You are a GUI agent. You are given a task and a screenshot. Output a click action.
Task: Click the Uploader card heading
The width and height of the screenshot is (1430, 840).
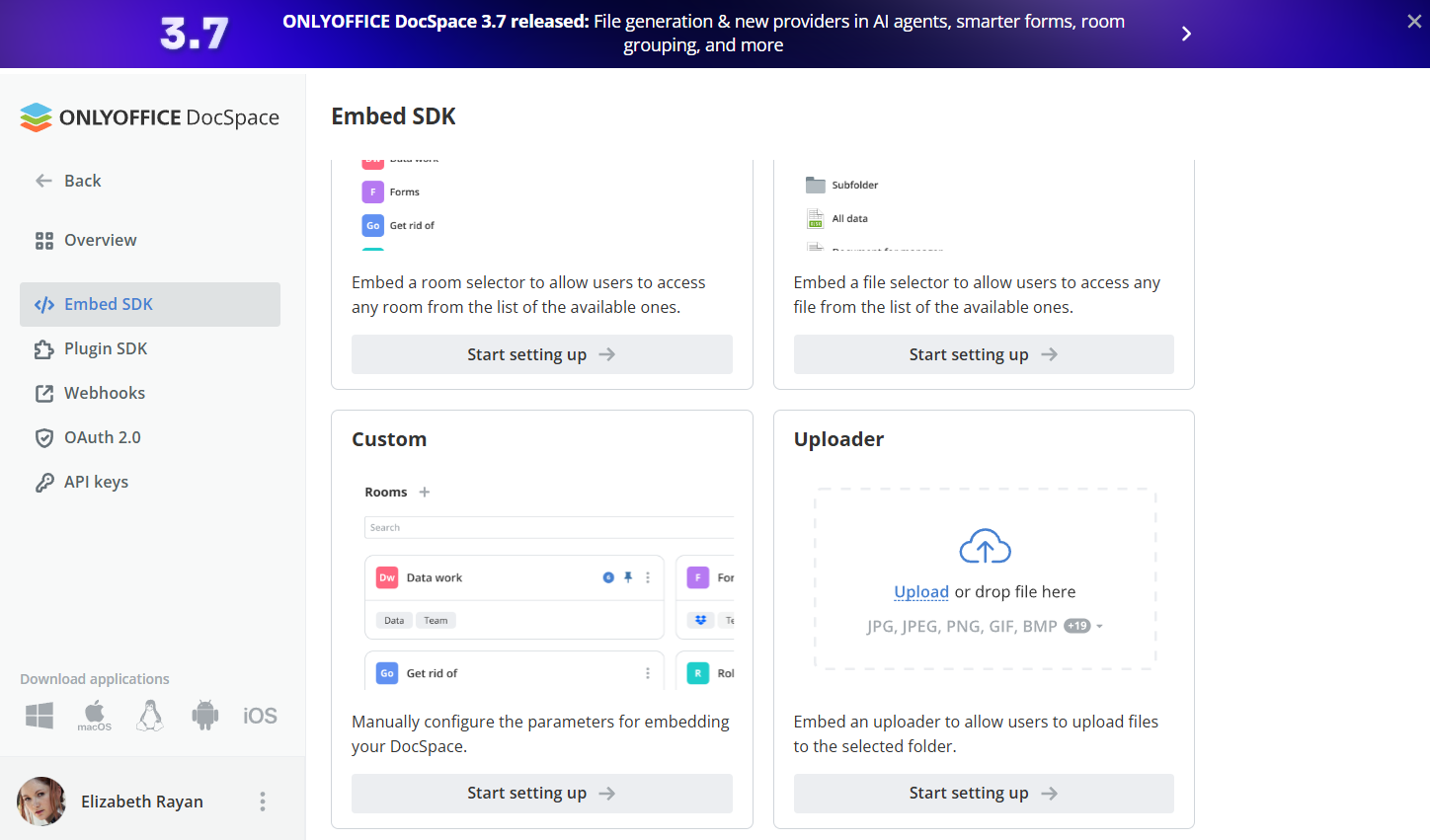(838, 439)
